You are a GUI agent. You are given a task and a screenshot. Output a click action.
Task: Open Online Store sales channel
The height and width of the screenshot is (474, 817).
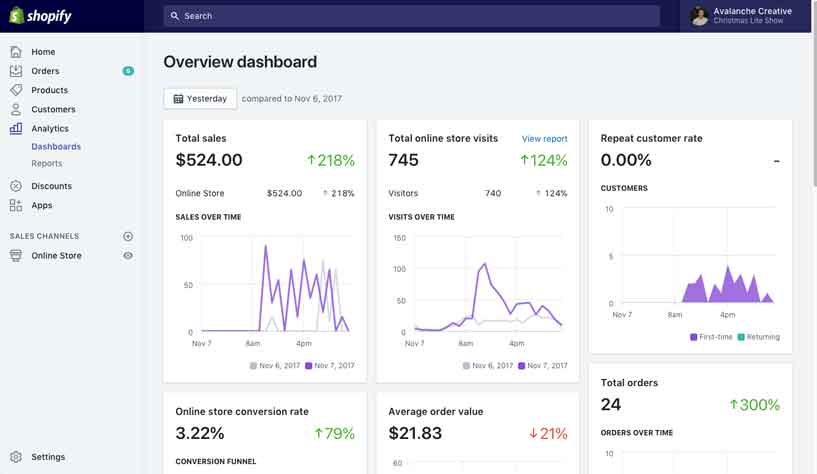[56, 256]
